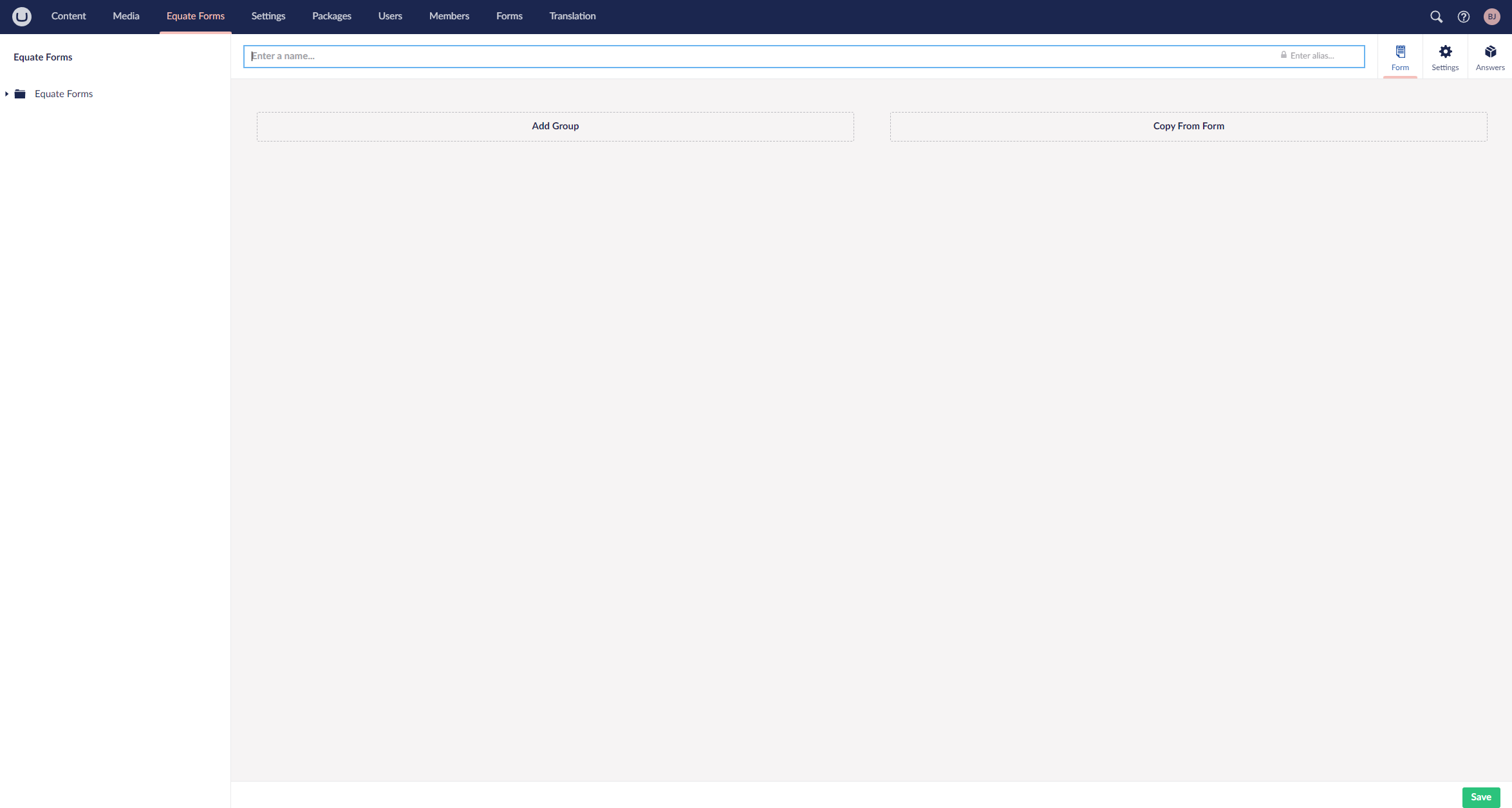The height and width of the screenshot is (808, 1512).
Task: Click the Copy From Form button
Action: coord(1188,126)
